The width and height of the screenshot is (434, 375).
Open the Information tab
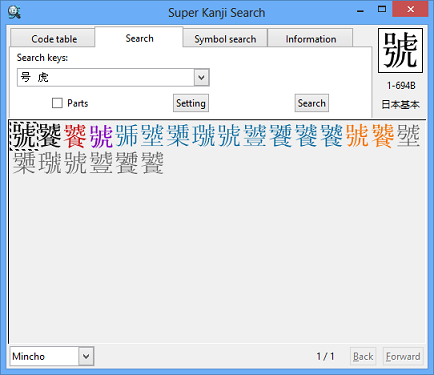coord(311,39)
